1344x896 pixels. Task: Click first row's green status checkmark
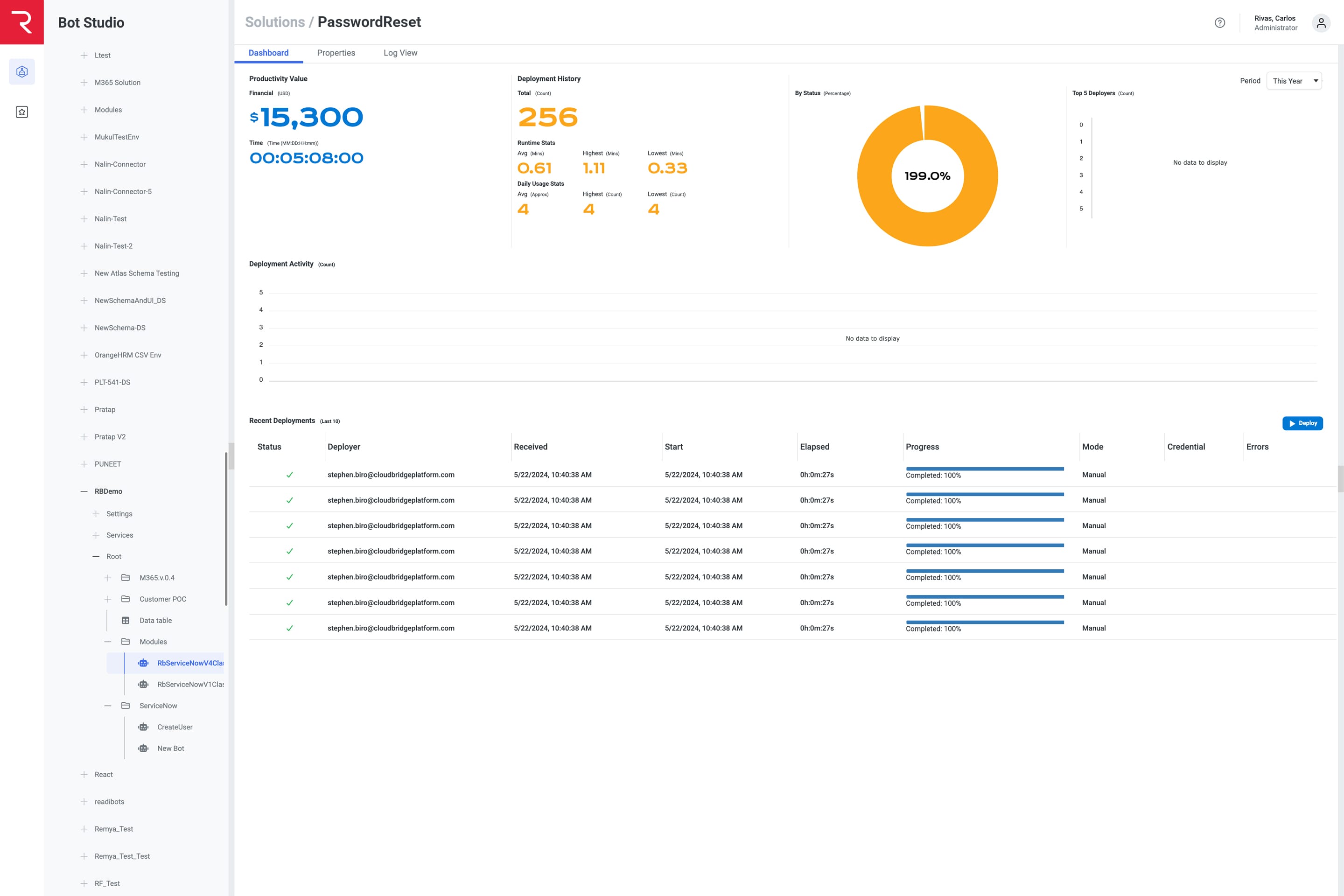290,475
